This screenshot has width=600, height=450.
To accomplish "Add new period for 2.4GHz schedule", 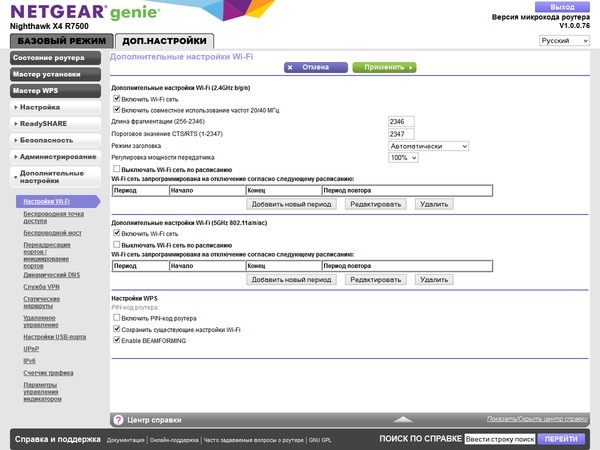I will click(291, 204).
